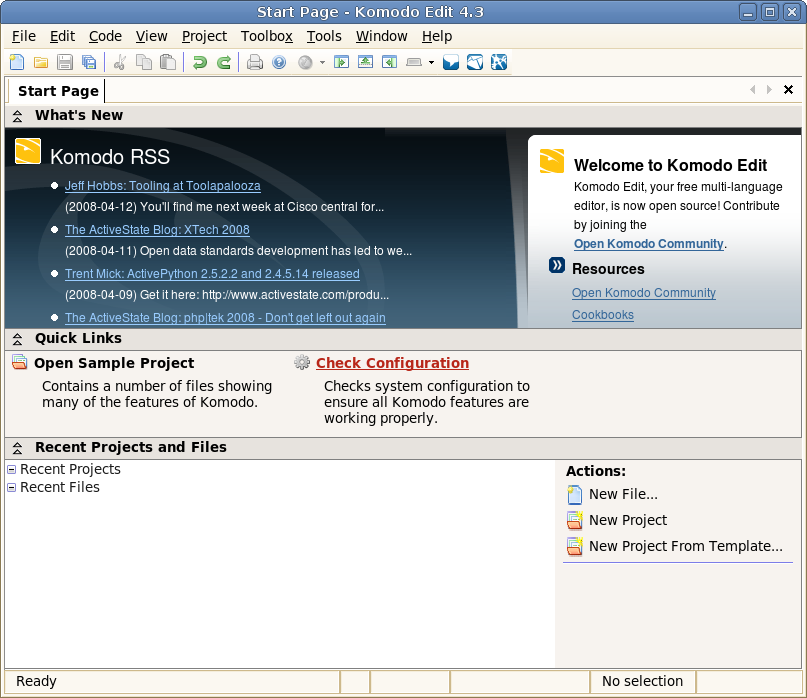Click the bold Open Komodo Community link

648,243
